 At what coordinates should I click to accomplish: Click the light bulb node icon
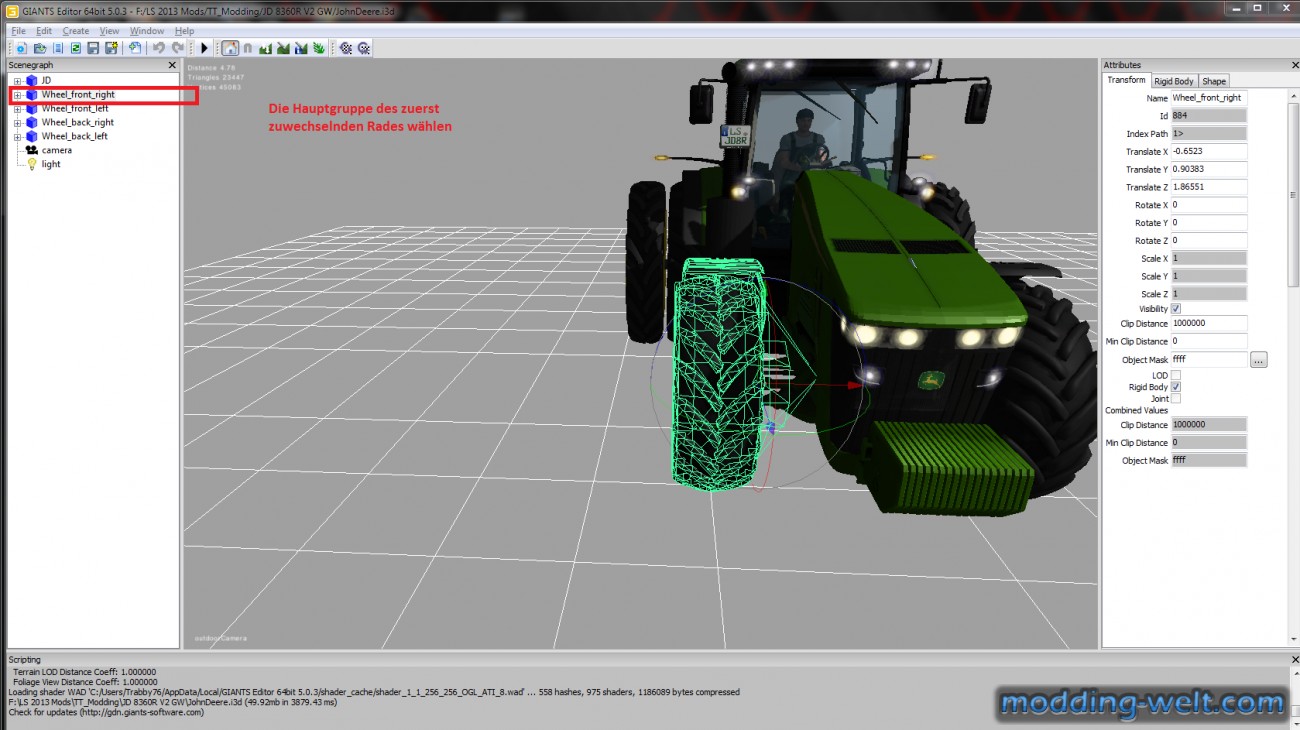pyautogui.click(x=31, y=164)
